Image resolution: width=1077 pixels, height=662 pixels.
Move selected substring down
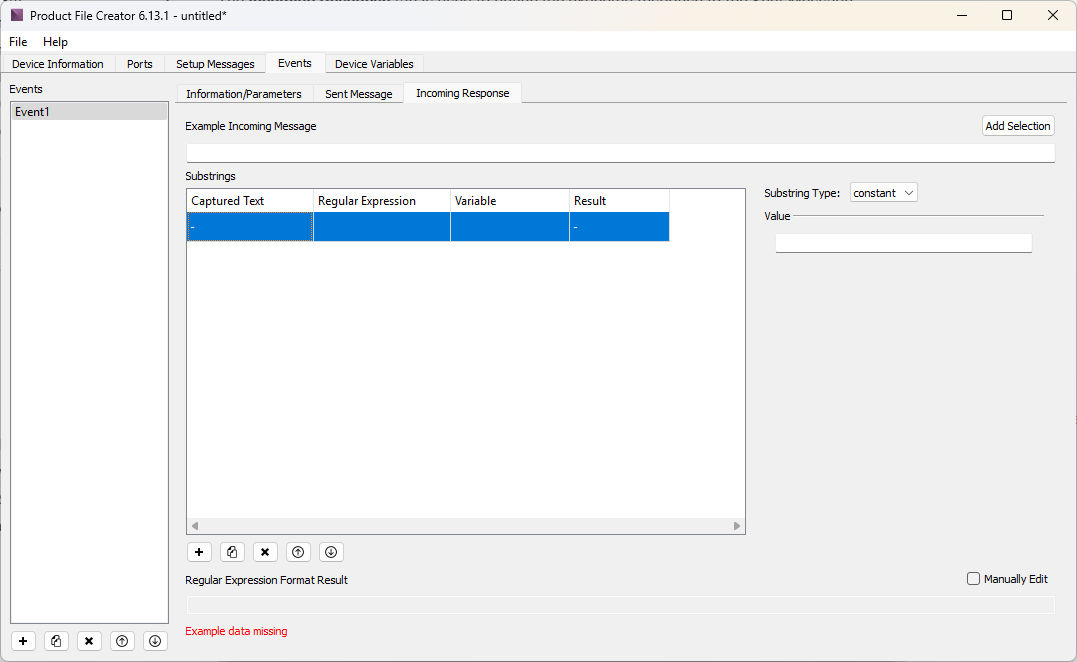331,552
